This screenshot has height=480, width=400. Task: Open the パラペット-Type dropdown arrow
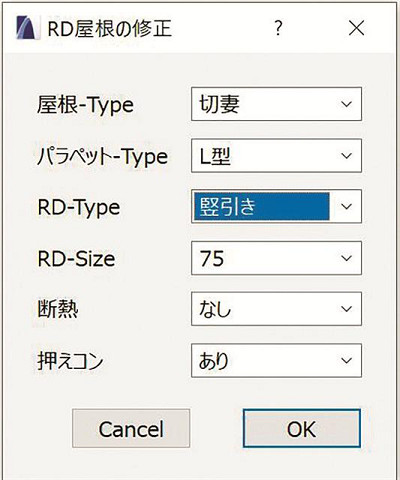347,156
